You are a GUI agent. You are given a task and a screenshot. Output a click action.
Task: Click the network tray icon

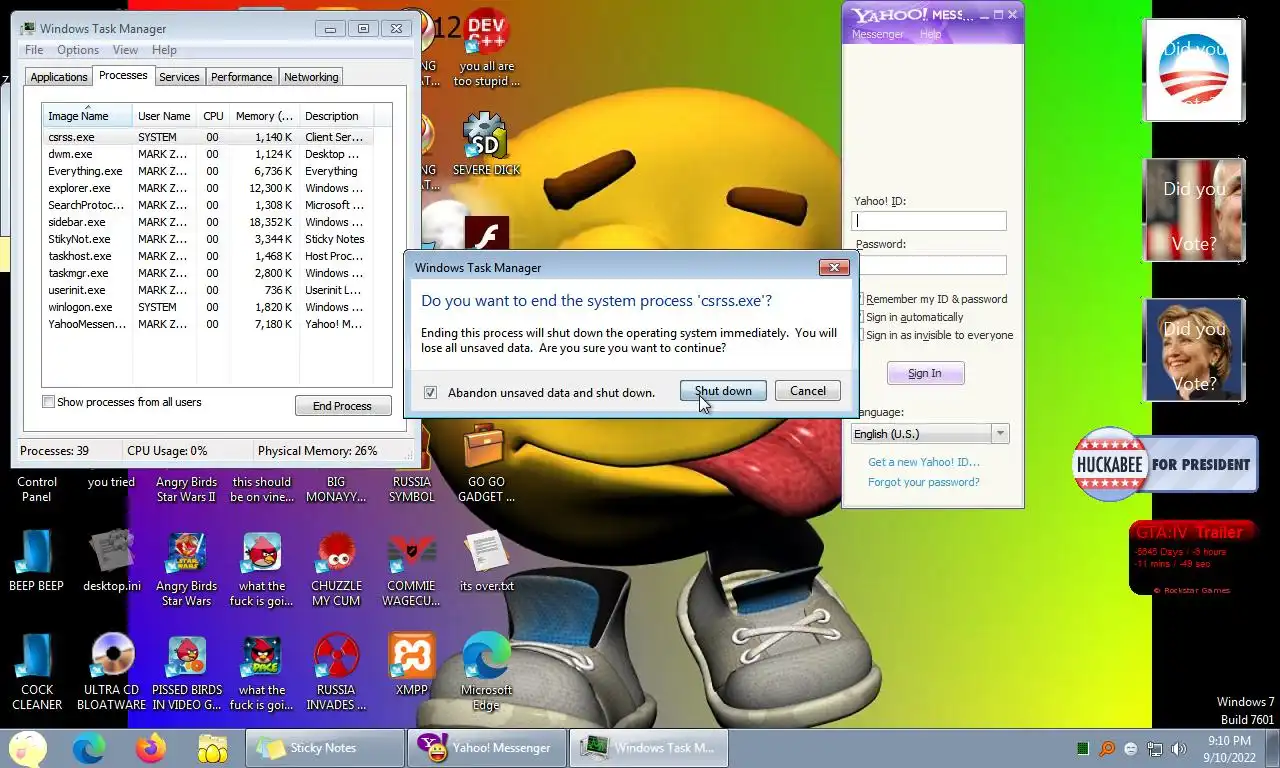tap(1155, 748)
